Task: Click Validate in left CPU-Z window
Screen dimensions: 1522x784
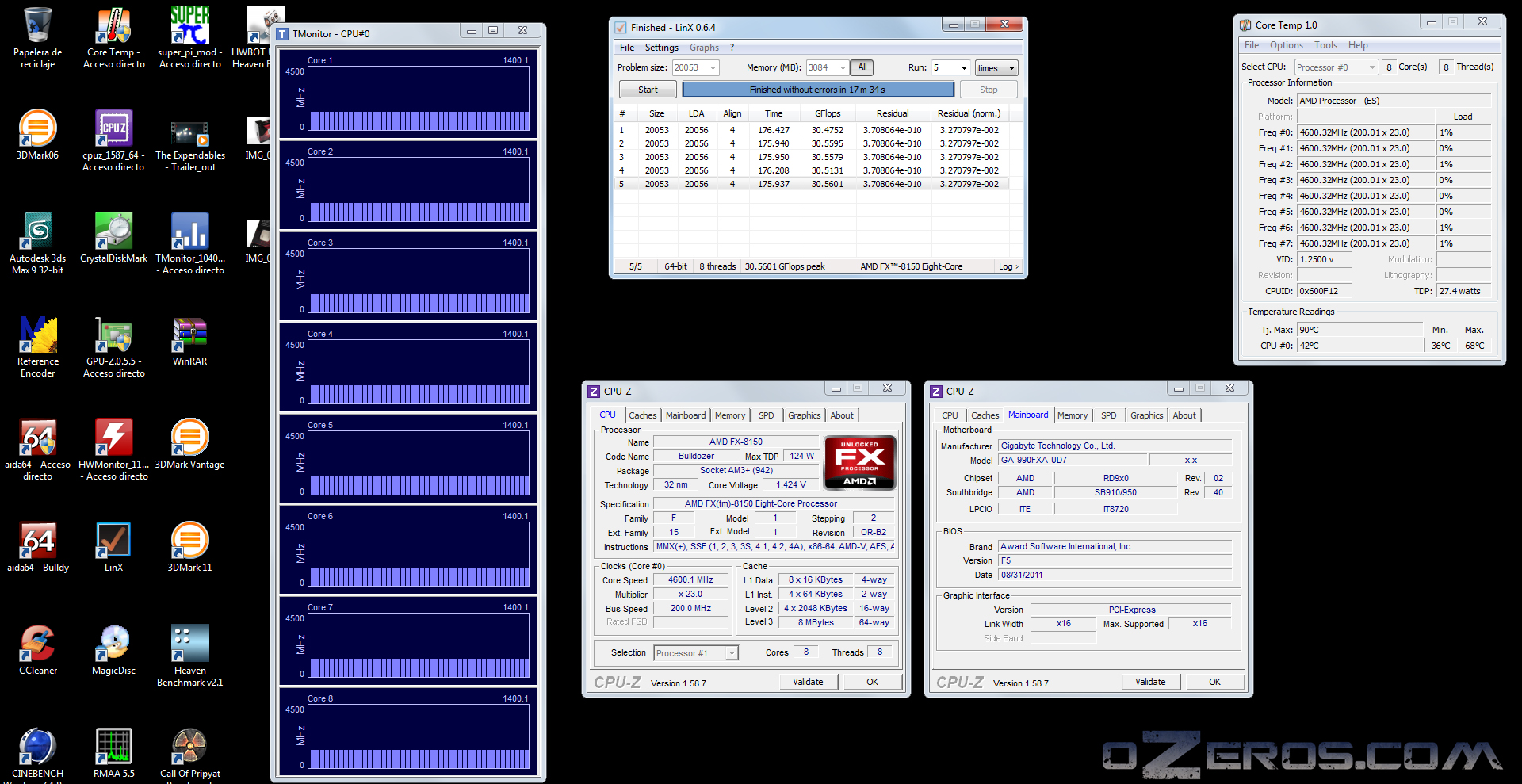Action: (x=808, y=682)
